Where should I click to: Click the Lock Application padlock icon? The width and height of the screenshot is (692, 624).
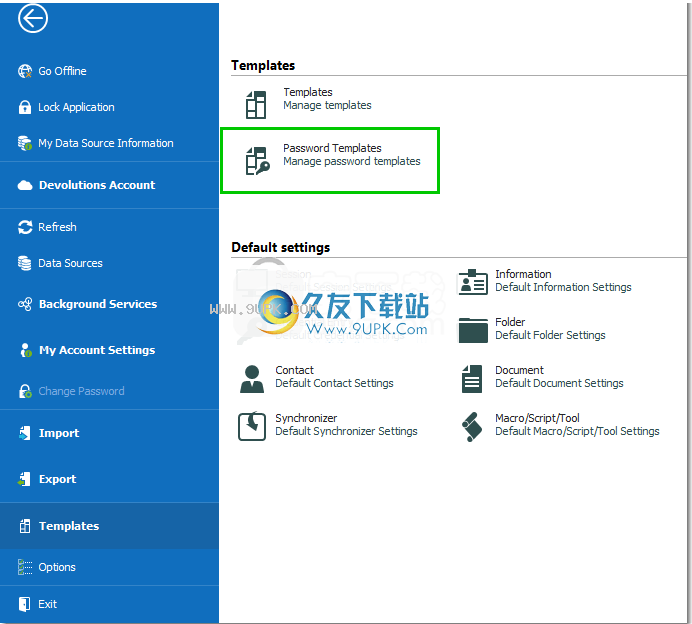25,107
